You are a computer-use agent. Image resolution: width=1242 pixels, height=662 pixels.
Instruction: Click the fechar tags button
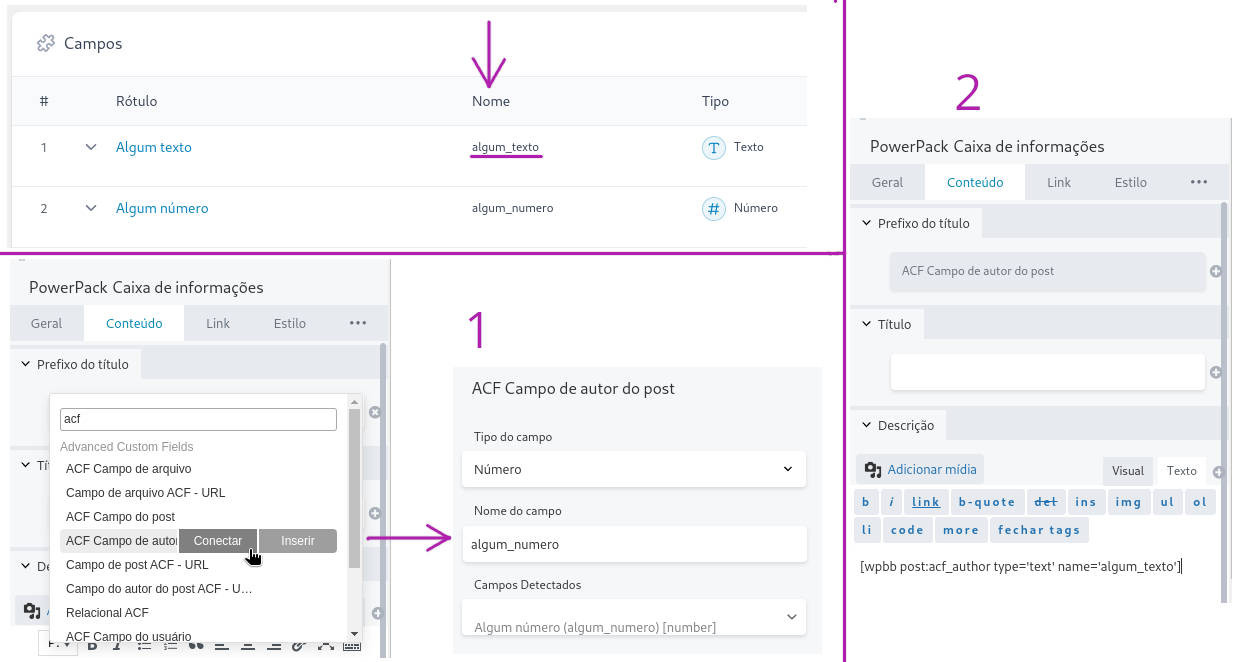coord(1039,530)
